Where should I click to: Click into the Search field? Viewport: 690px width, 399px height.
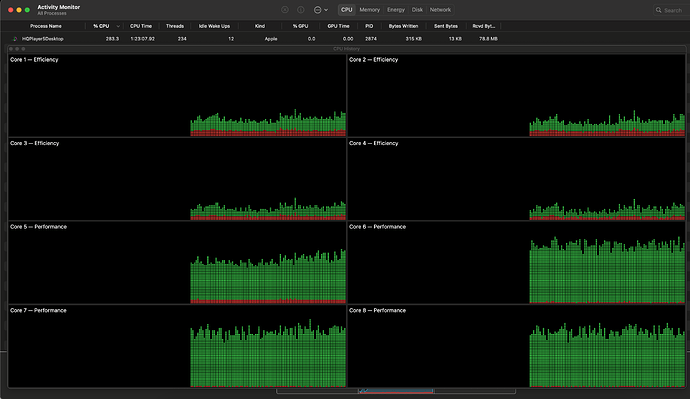point(670,10)
